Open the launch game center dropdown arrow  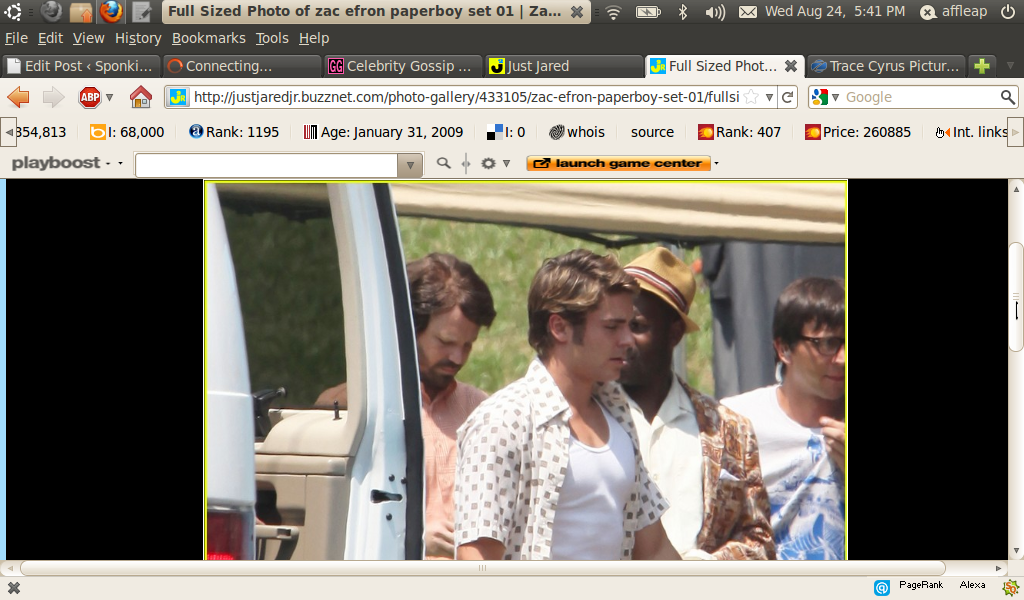[716, 163]
